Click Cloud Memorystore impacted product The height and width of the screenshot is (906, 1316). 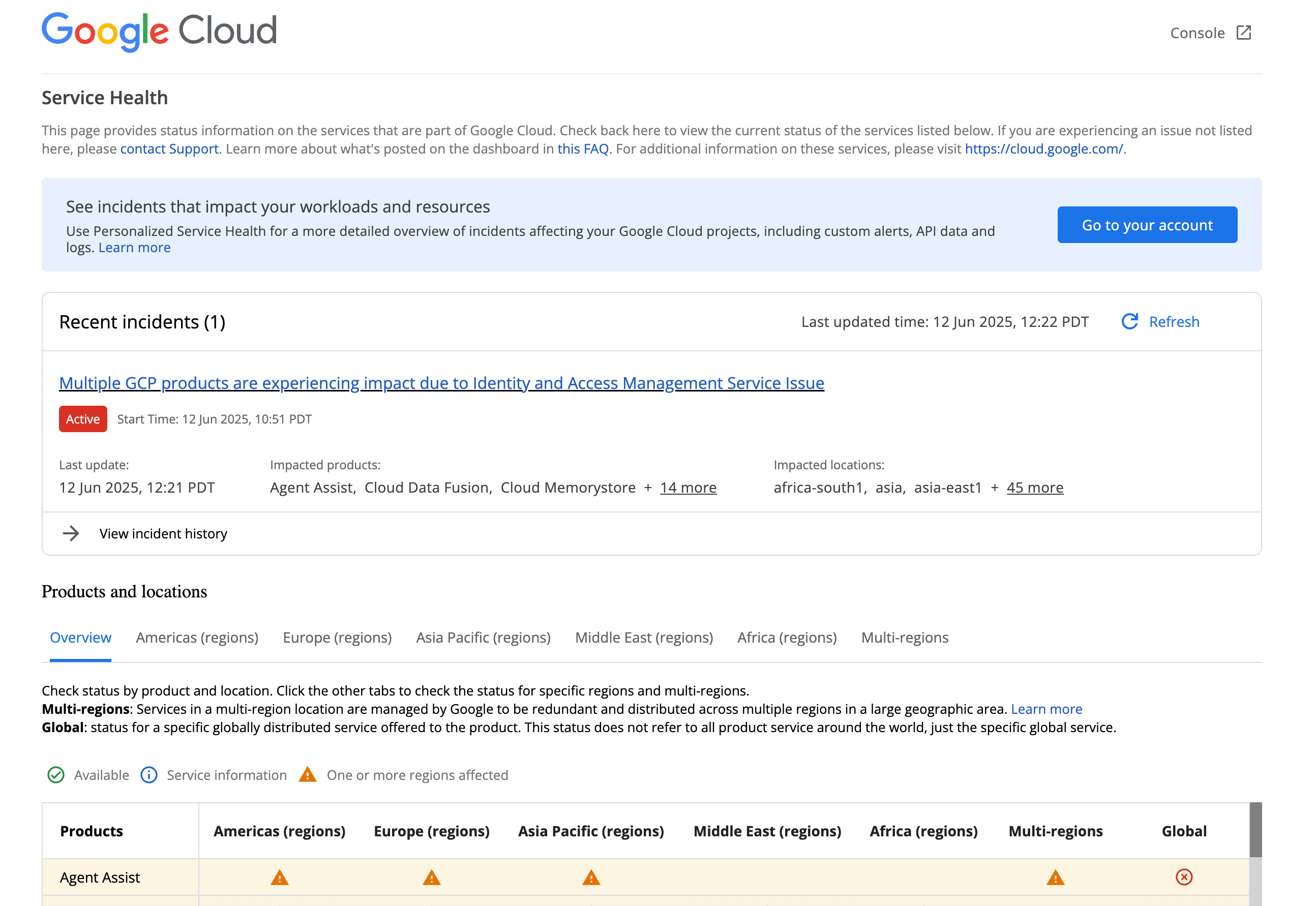567,488
